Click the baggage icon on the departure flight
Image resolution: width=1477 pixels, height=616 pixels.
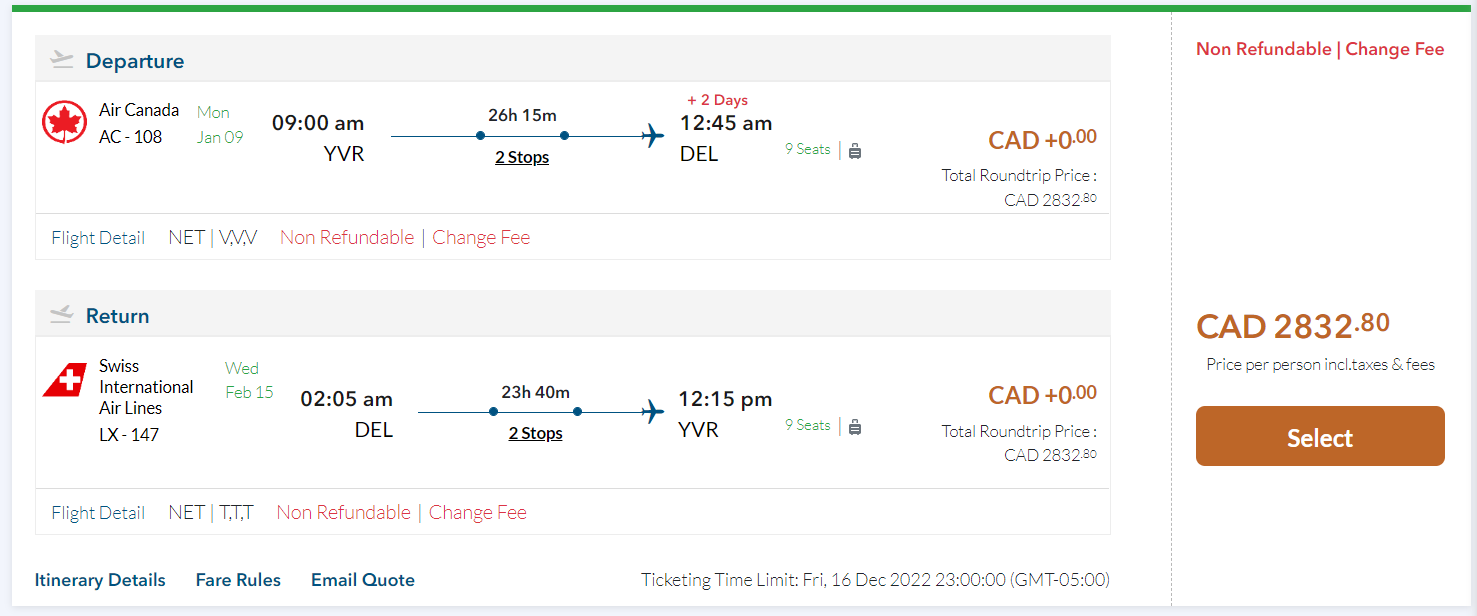coord(855,151)
